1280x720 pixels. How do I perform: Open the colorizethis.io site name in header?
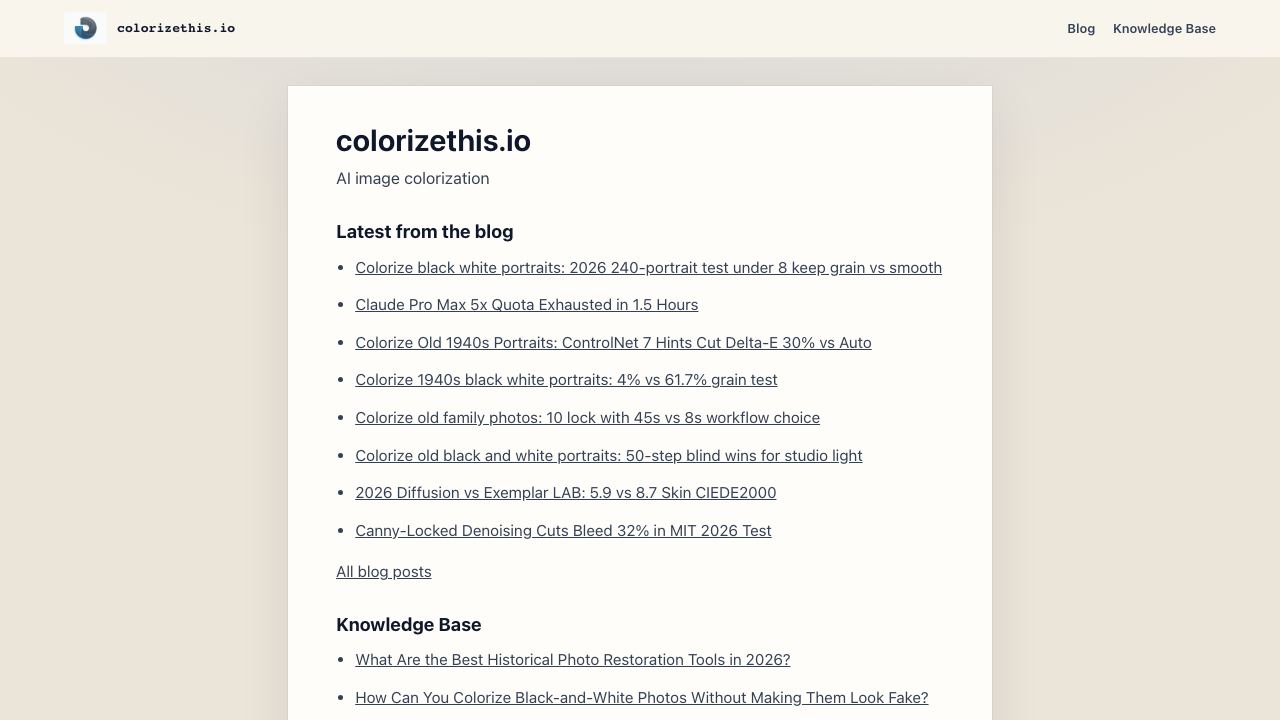click(176, 28)
